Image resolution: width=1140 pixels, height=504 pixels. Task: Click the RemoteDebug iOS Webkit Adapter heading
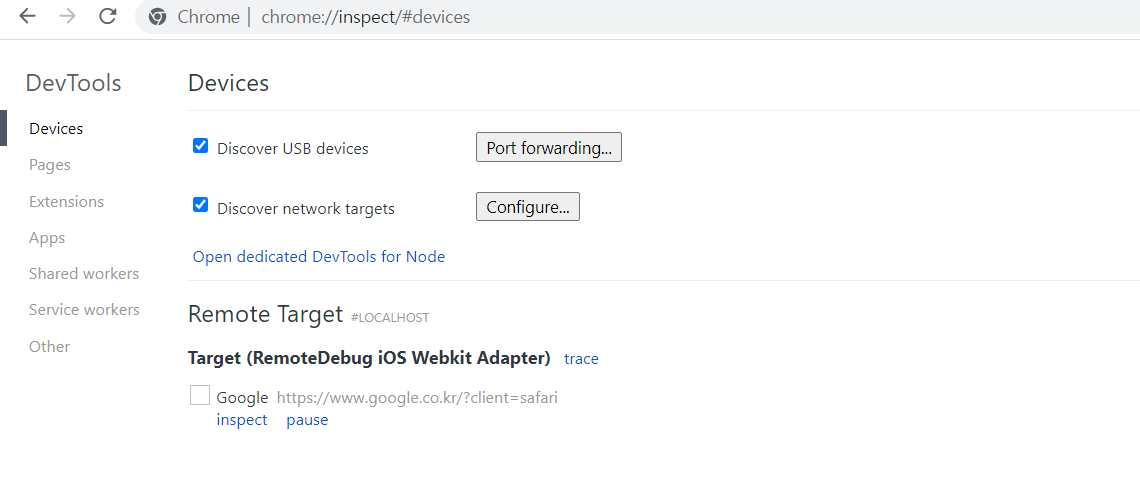click(x=369, y=358)
